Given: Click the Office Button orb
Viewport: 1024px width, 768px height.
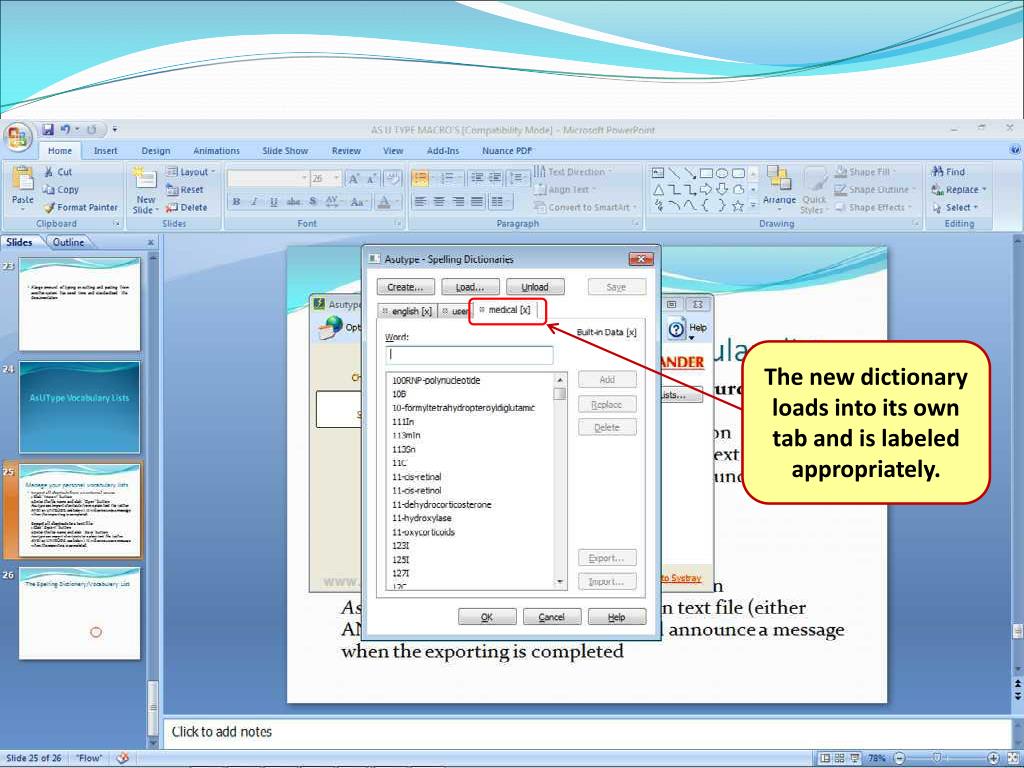Looking at the screenshot, I should [18, 136].
